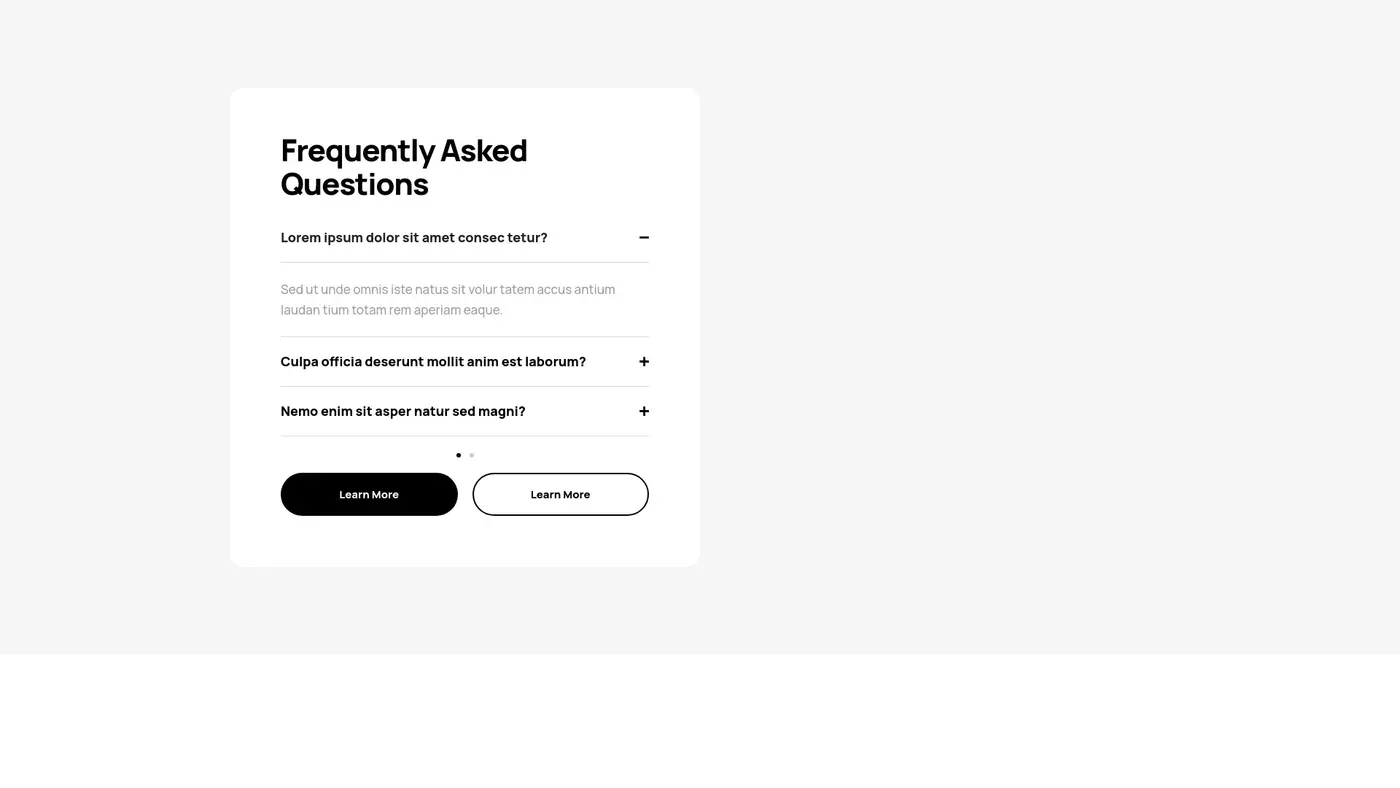1400x788 pixels.
Task: Click the plus icon next to the third question
Action: 644,411
